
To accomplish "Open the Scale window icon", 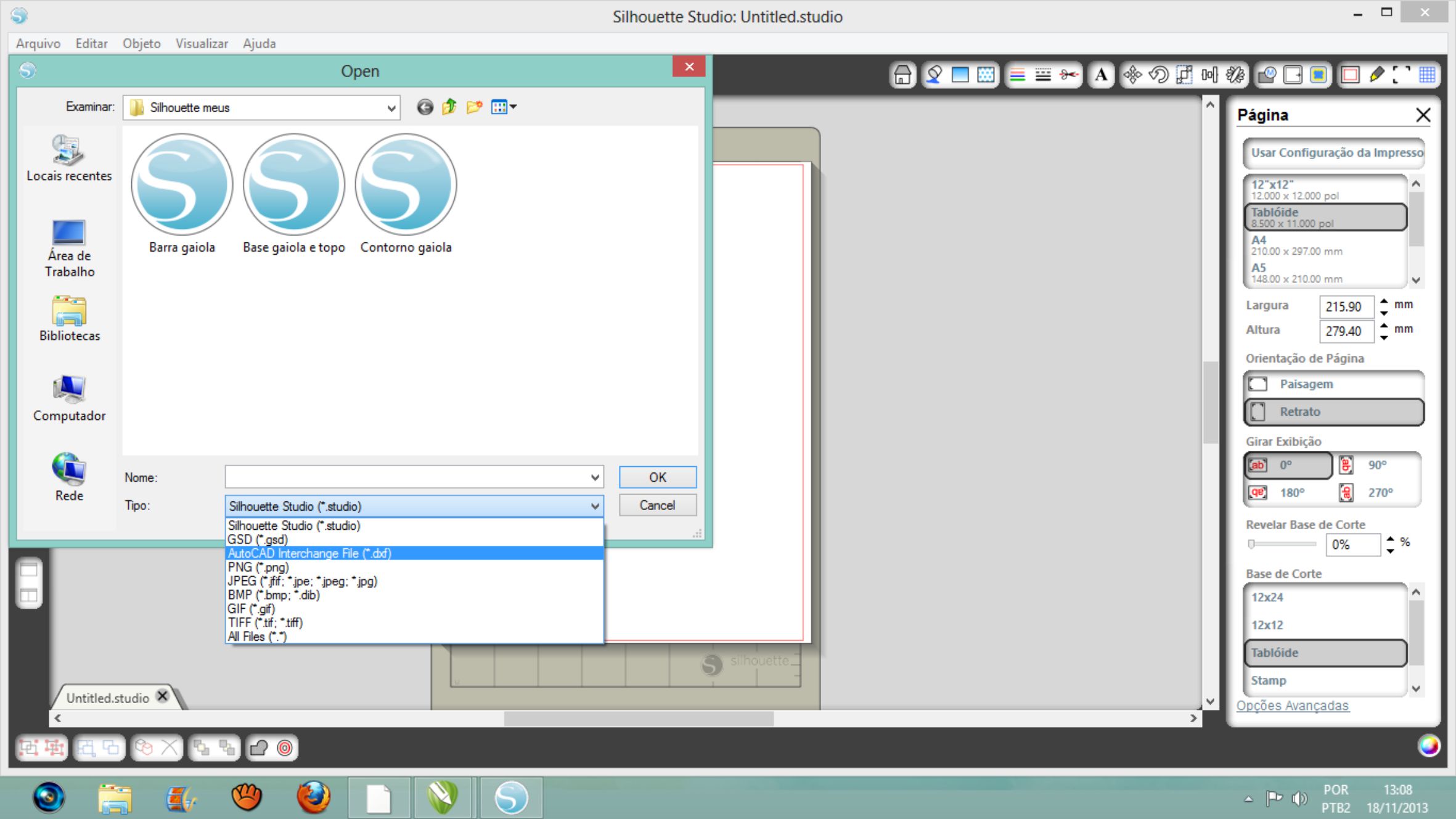I will (1184, 75).
